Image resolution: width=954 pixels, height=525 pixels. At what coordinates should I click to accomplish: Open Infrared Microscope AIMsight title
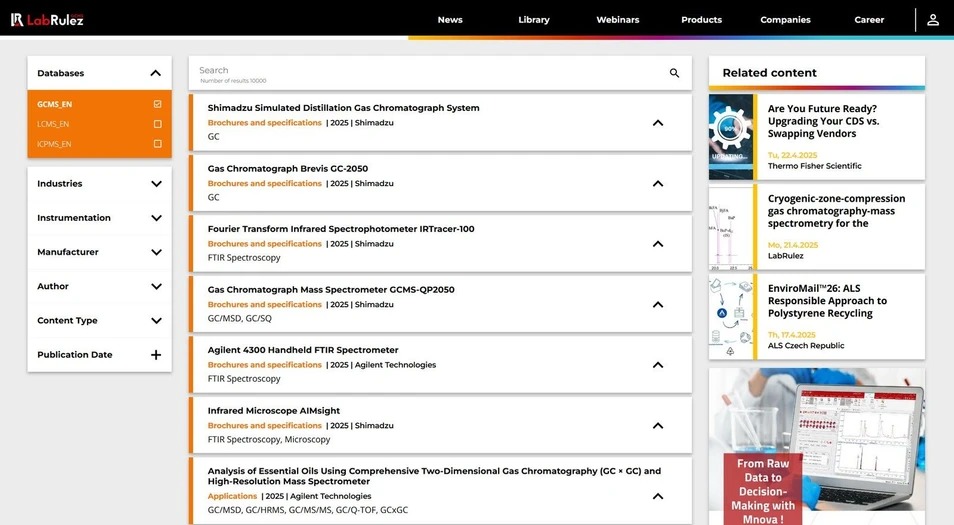[274, 411]
